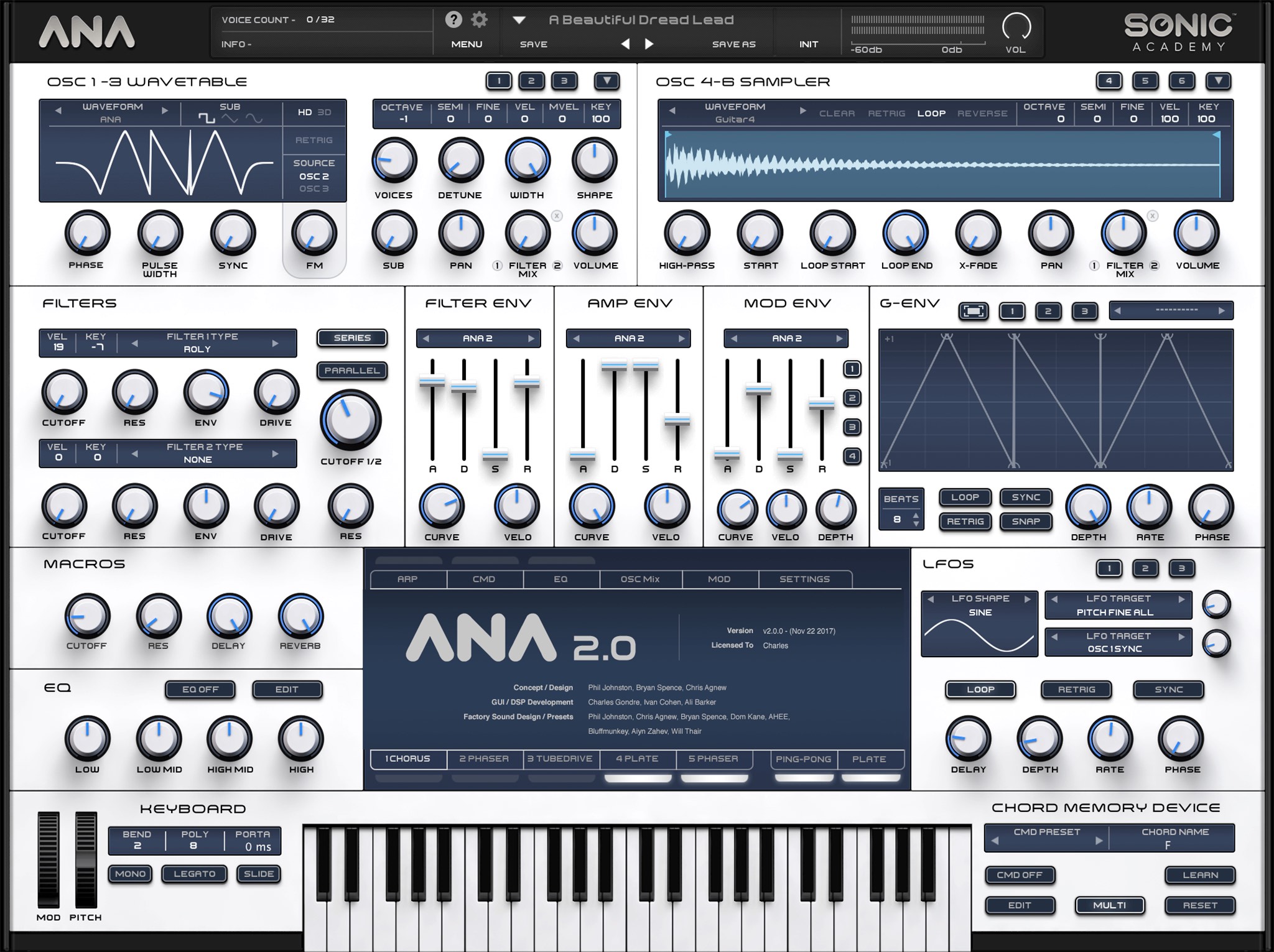Select oscillator 2 in the wavetable section
Image resolution: width=1274 pixels, height=952 pixels.
(531, 81)
